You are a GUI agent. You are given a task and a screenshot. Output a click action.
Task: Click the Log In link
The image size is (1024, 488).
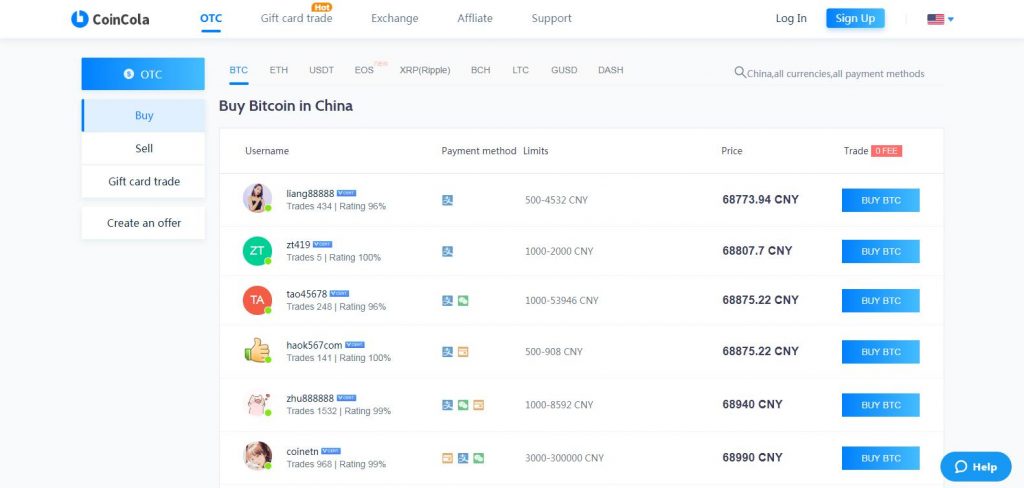pyautogui.click(x=791, y=18)
